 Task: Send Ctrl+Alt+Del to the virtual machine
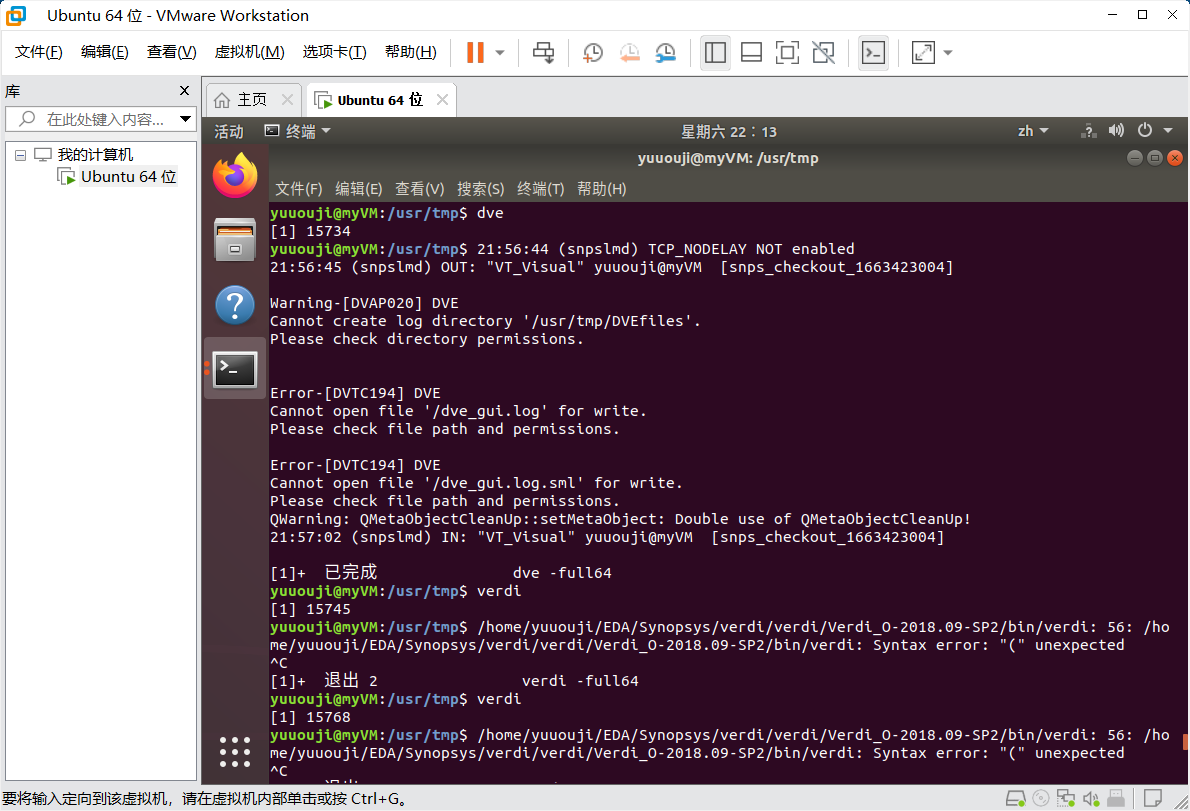[x=543, y=52]
